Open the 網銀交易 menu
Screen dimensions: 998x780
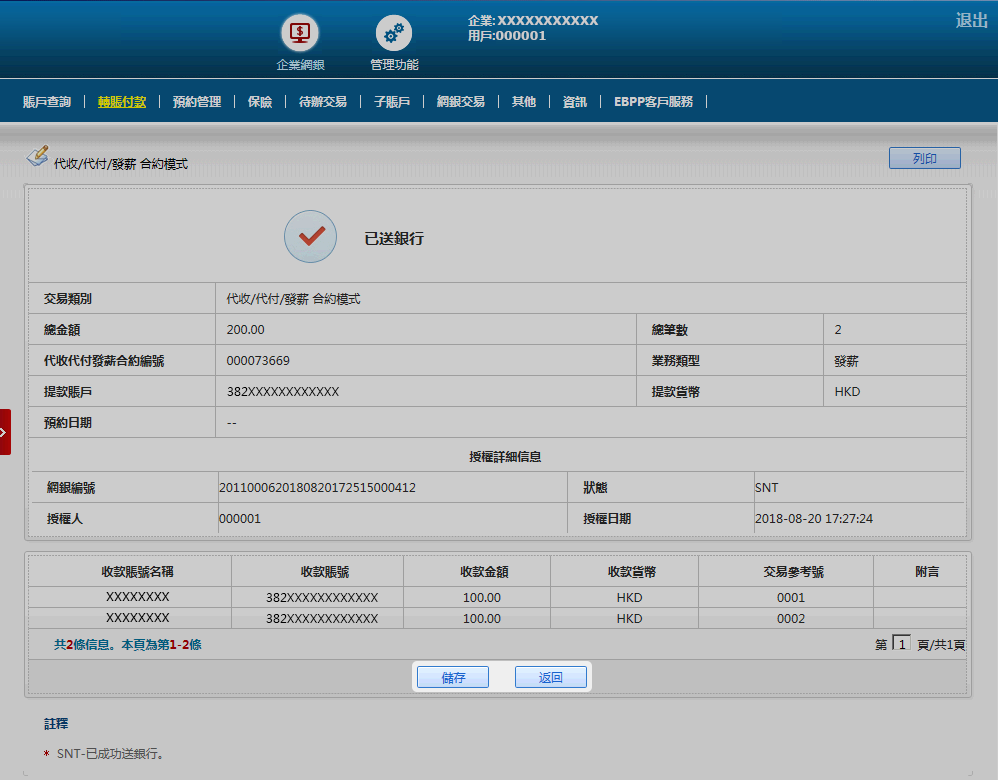point(461,101)
